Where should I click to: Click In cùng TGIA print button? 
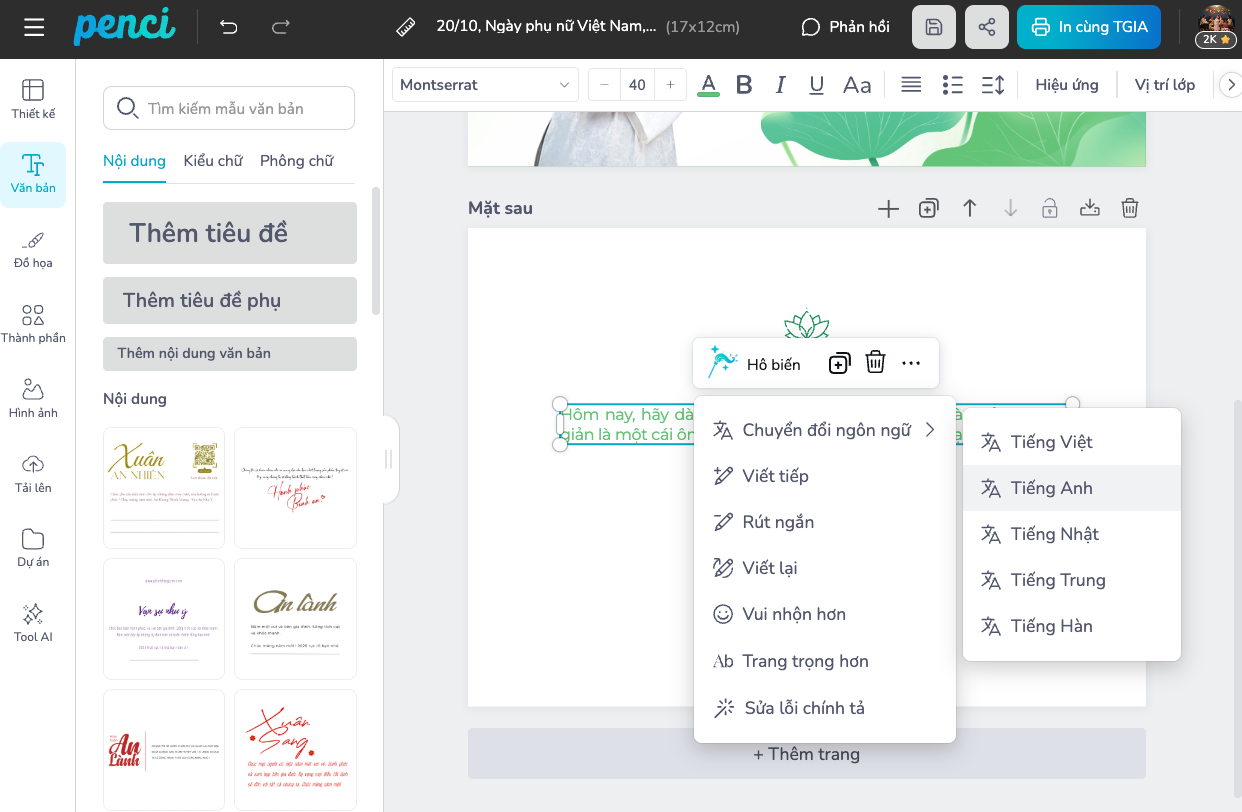tap(1089, 27)
